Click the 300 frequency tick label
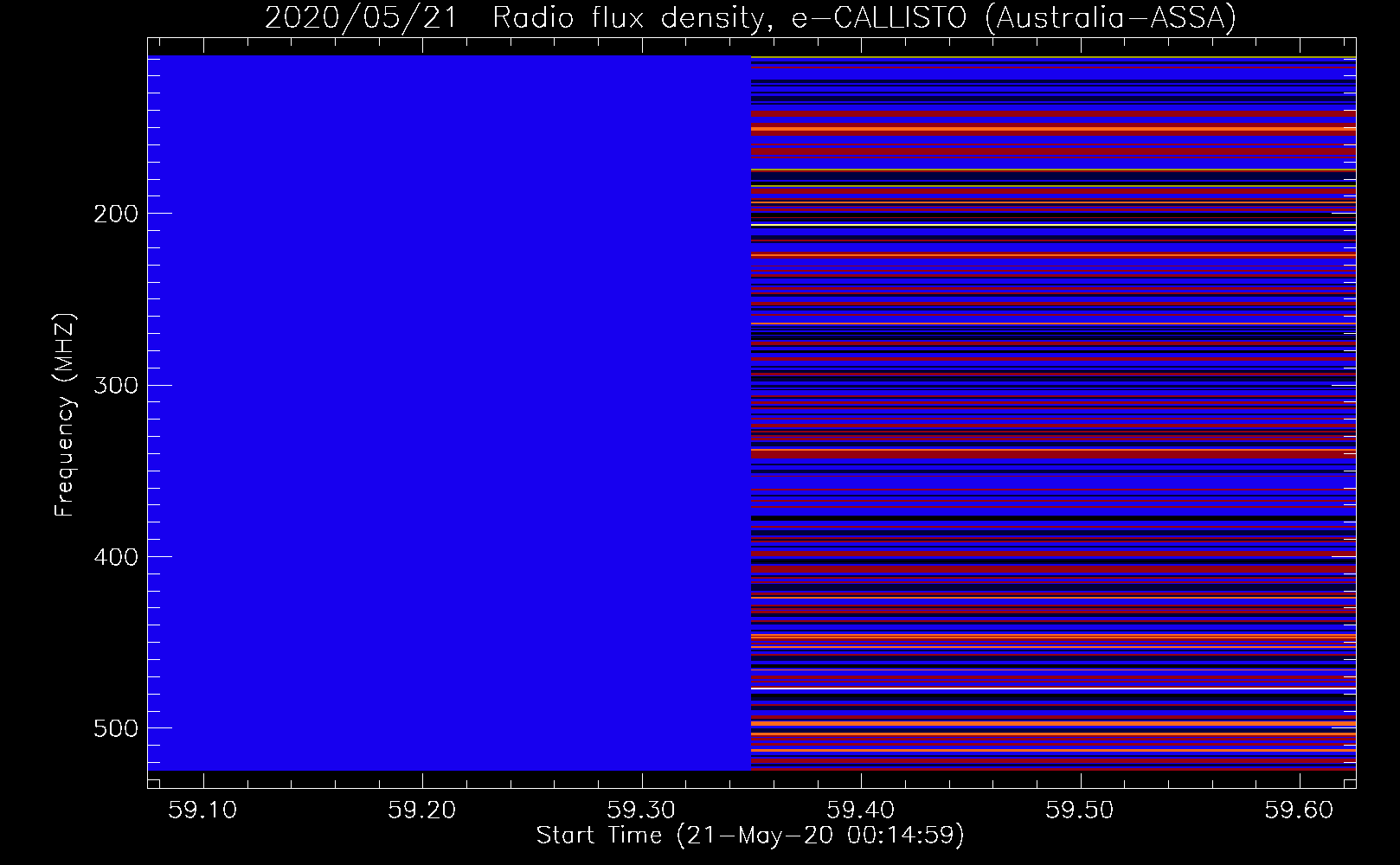 tap(115, 385)
